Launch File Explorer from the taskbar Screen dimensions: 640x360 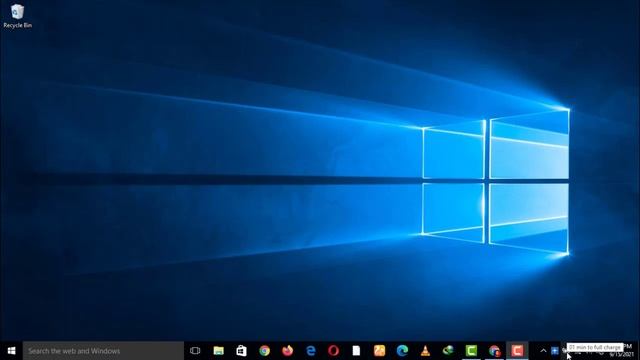[x=218, y=351]
